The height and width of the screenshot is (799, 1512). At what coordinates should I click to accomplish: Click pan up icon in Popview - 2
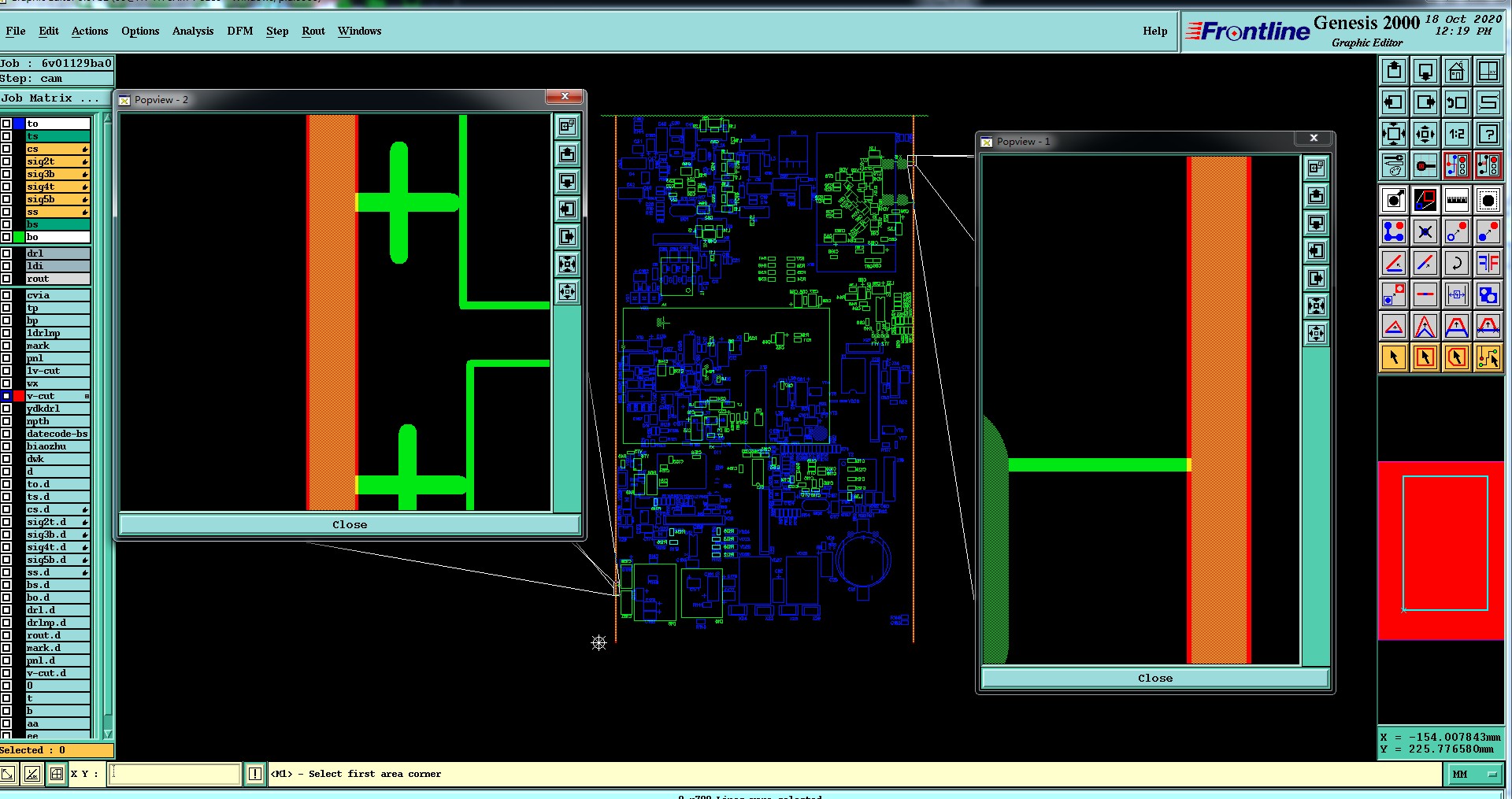tap(567, 154)
